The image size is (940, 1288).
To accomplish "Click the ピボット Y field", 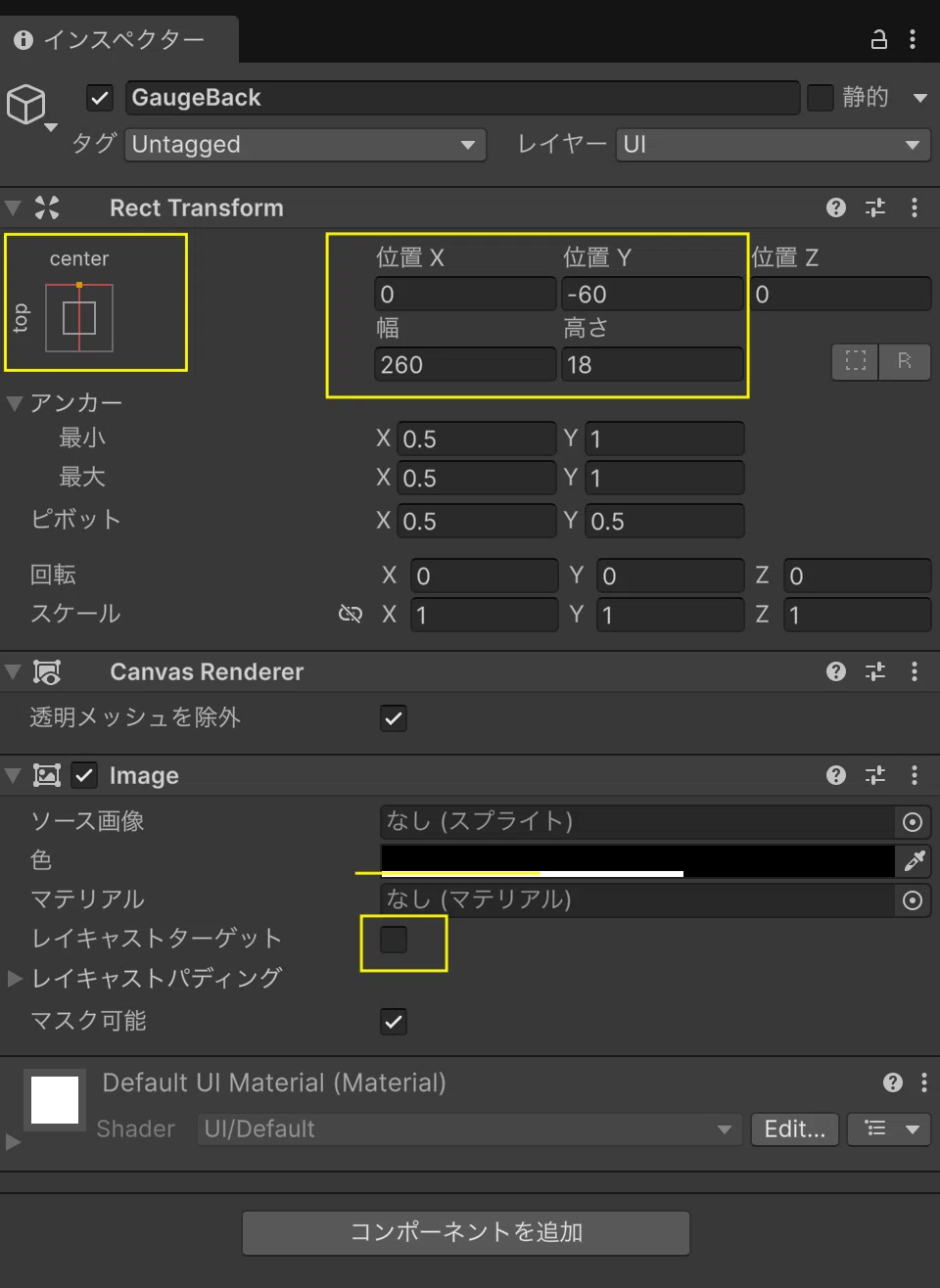I will 665,521.
